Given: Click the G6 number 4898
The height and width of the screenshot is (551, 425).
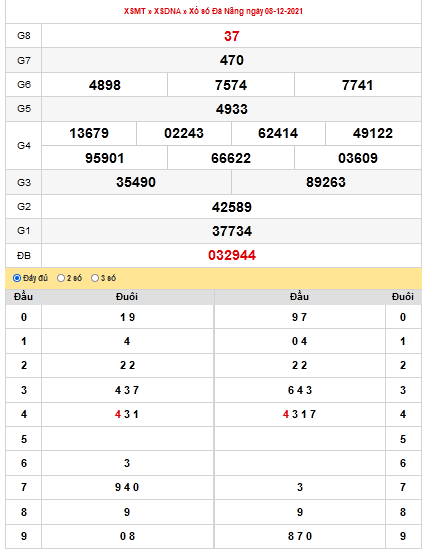Looking at the screenshot, I should [x=105, y=85].
